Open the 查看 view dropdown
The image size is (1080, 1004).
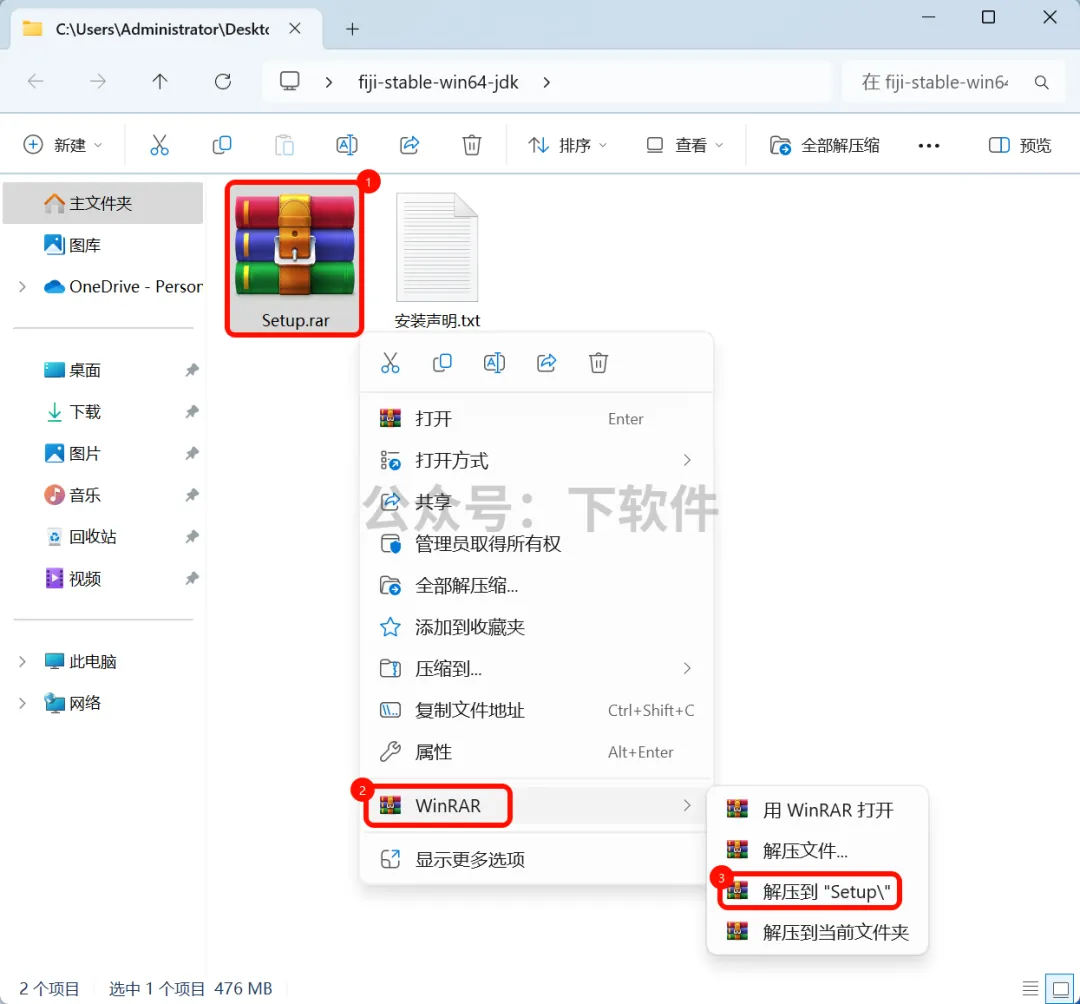685,145
